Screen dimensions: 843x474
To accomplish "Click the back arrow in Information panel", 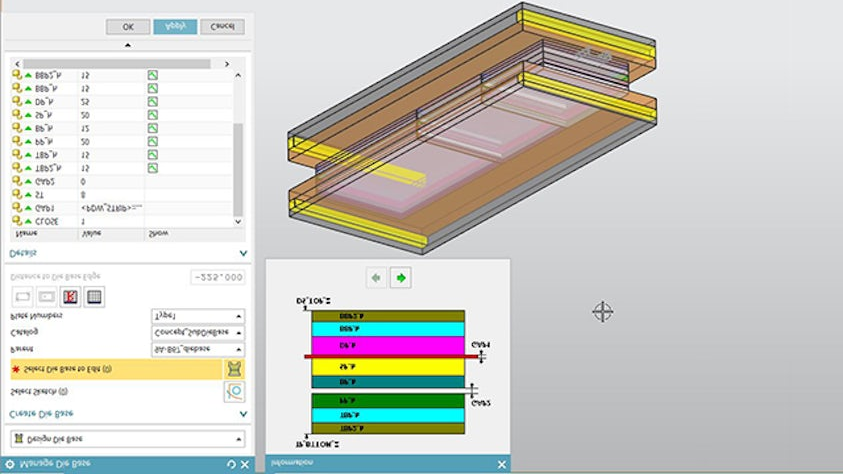I will point(377,278).
